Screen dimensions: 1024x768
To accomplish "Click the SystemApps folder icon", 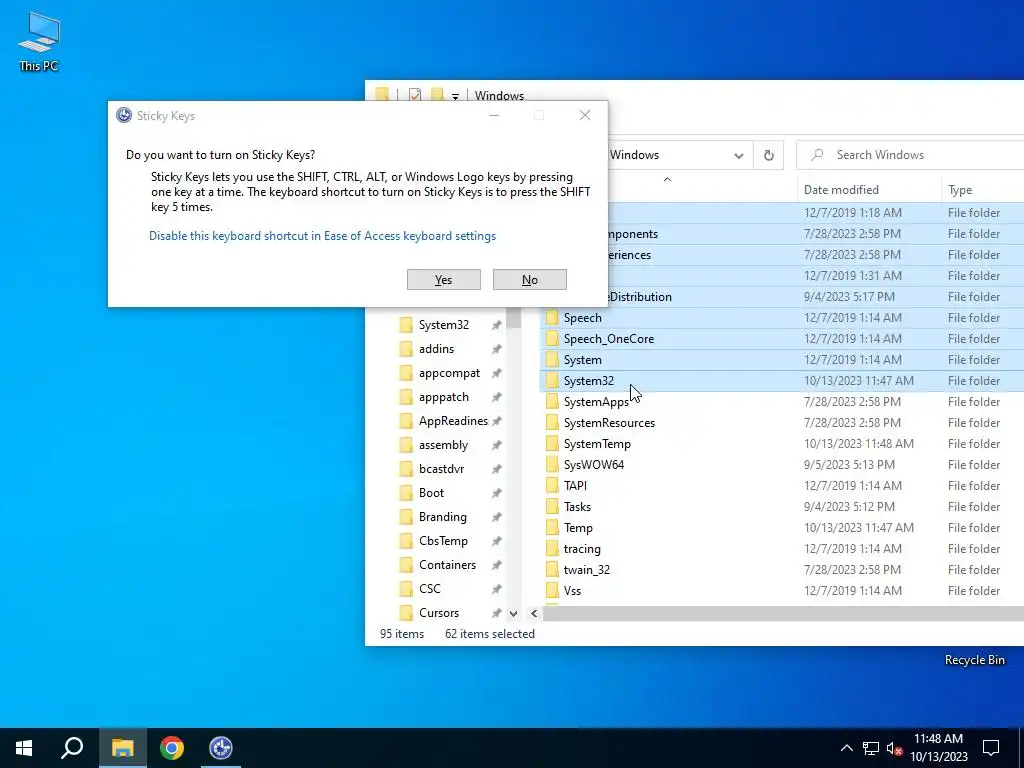I will (552, 402).
